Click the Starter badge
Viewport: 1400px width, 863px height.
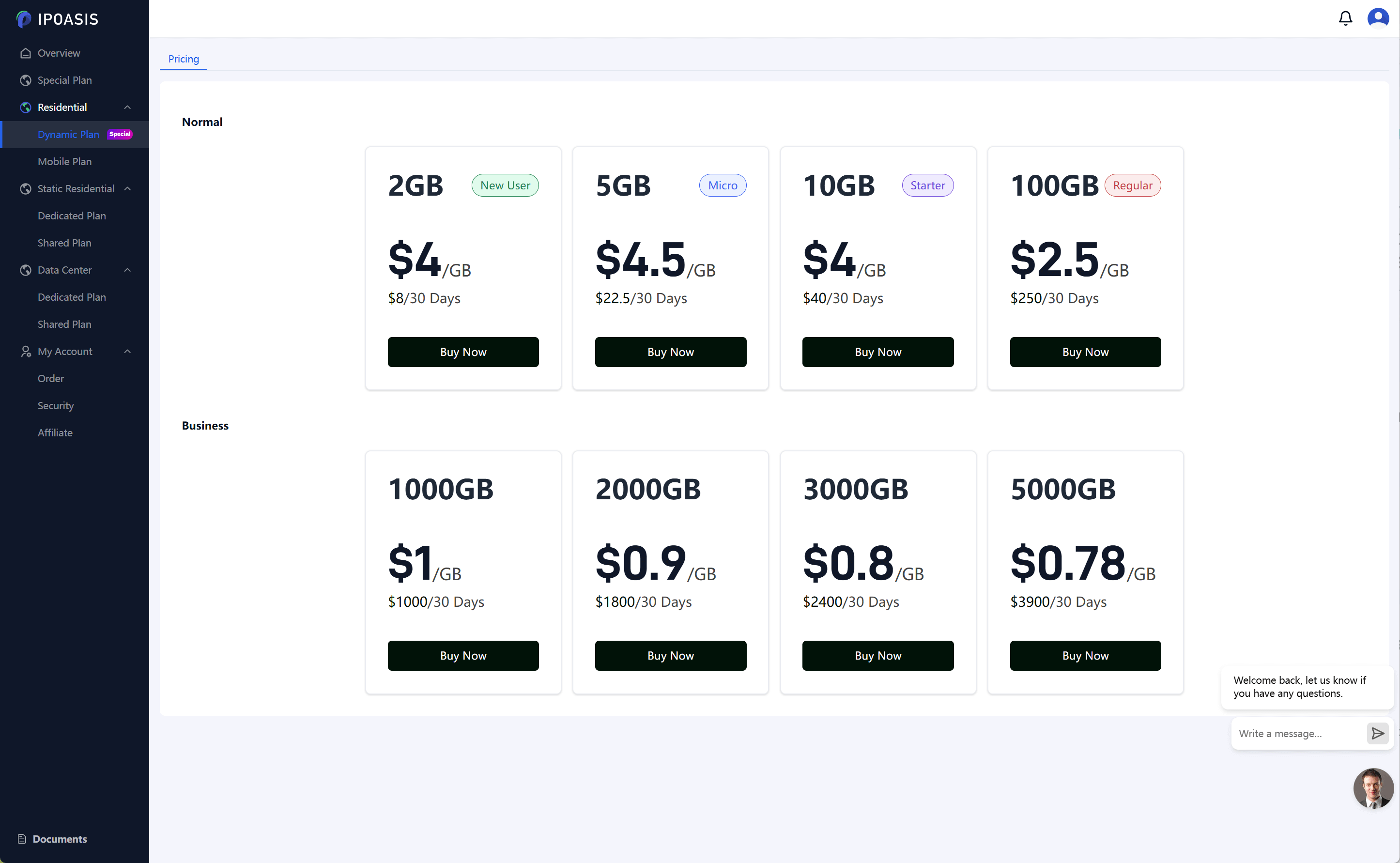(927, 185)
